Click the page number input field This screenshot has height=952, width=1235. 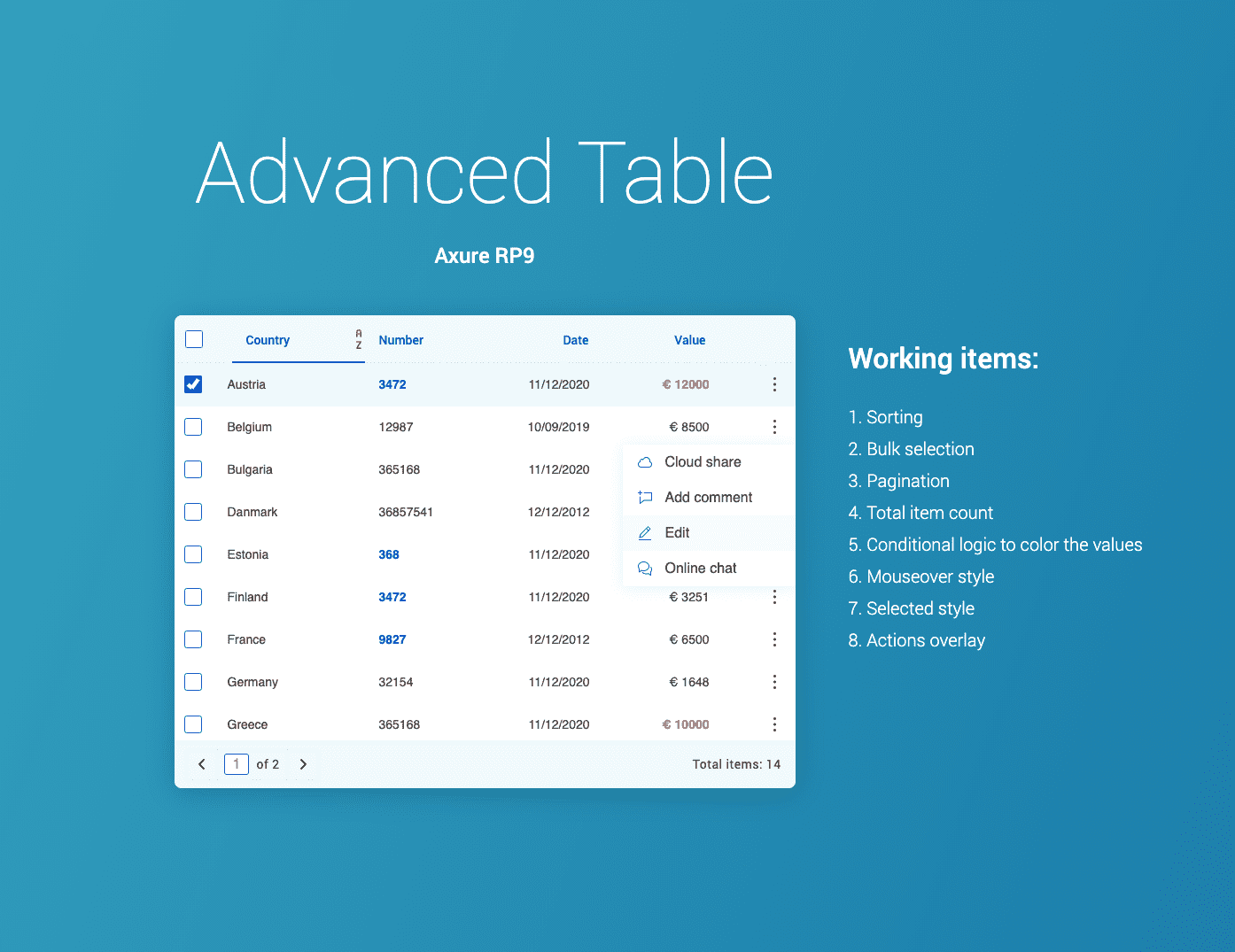tap(236, 763)
